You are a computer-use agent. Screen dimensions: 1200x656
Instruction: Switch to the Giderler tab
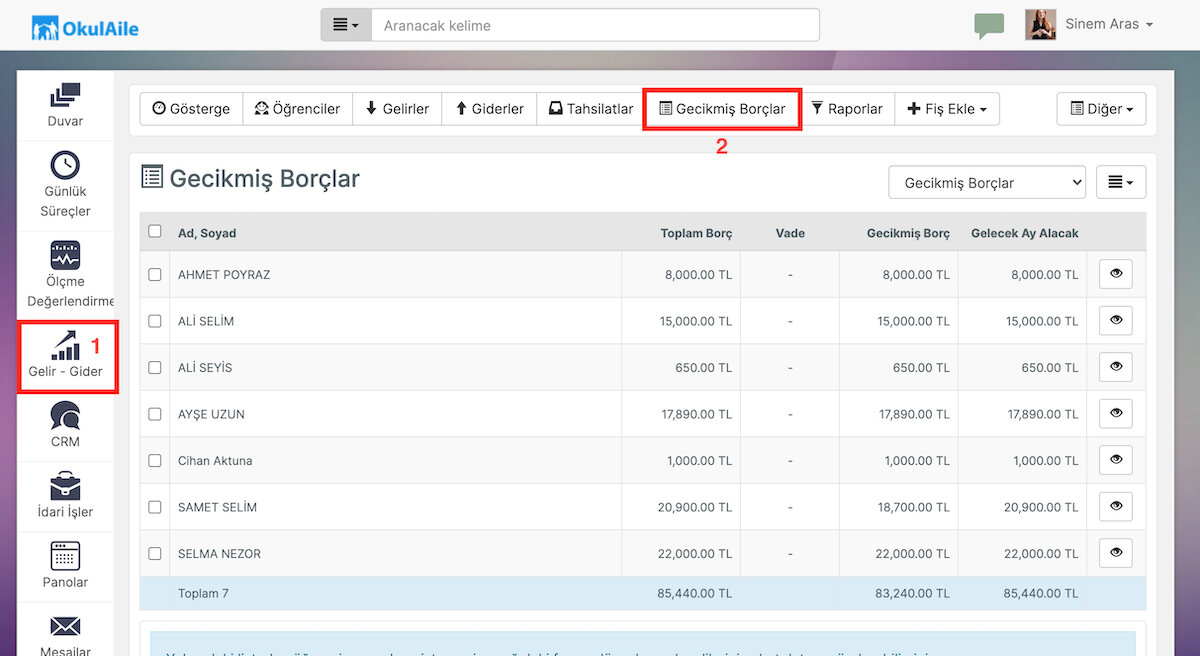click(x=489, y=109)
